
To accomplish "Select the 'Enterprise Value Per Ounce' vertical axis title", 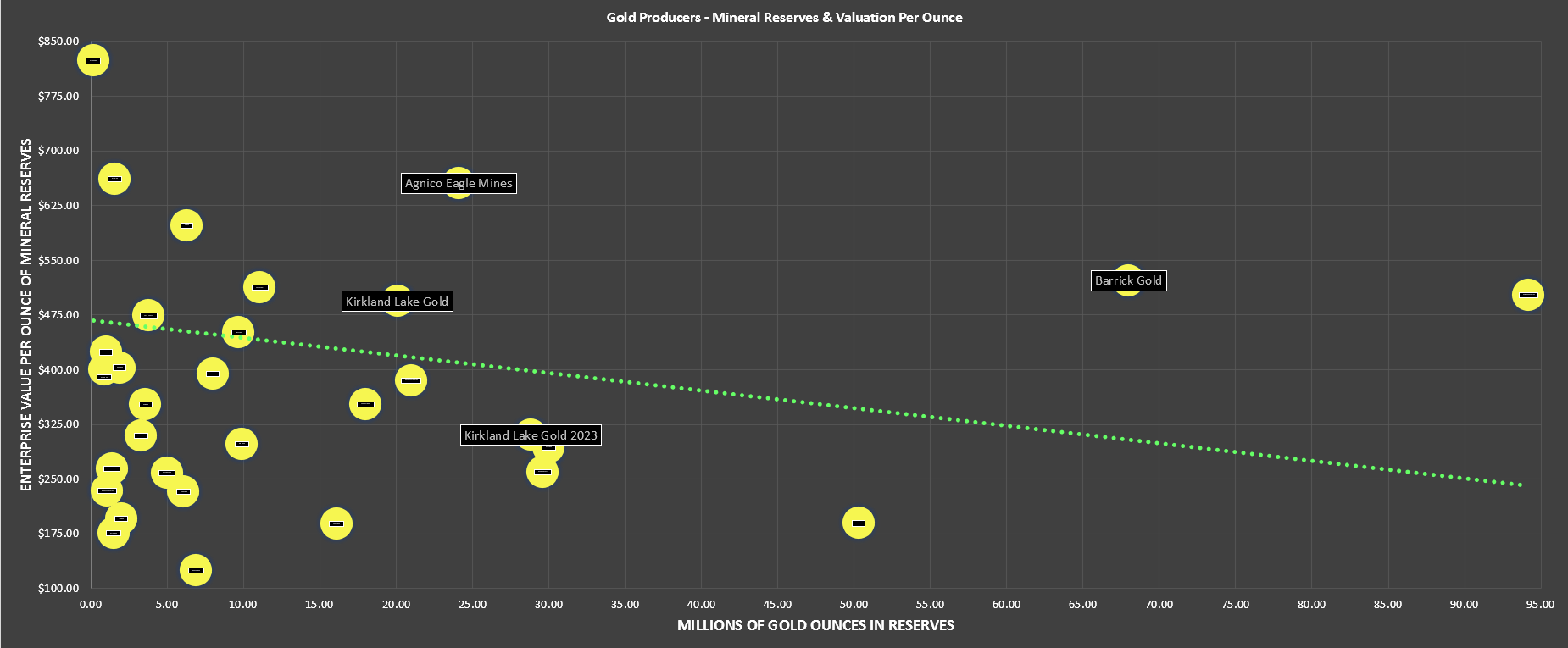I will pyautogui.click(x=25, y=314).
